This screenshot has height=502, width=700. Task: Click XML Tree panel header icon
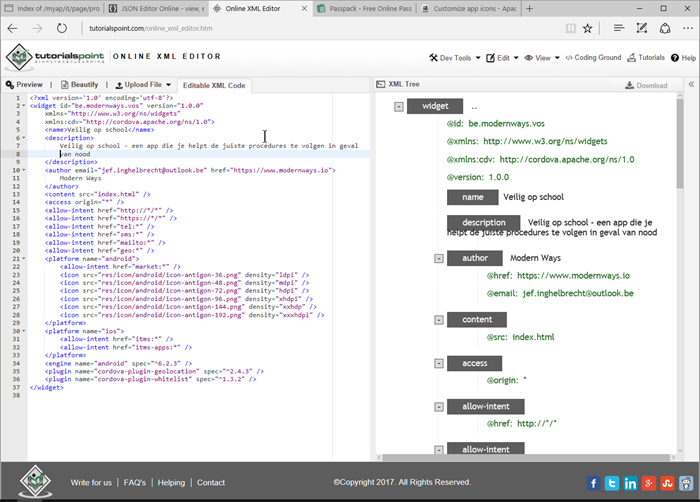(x=380, y=84)
